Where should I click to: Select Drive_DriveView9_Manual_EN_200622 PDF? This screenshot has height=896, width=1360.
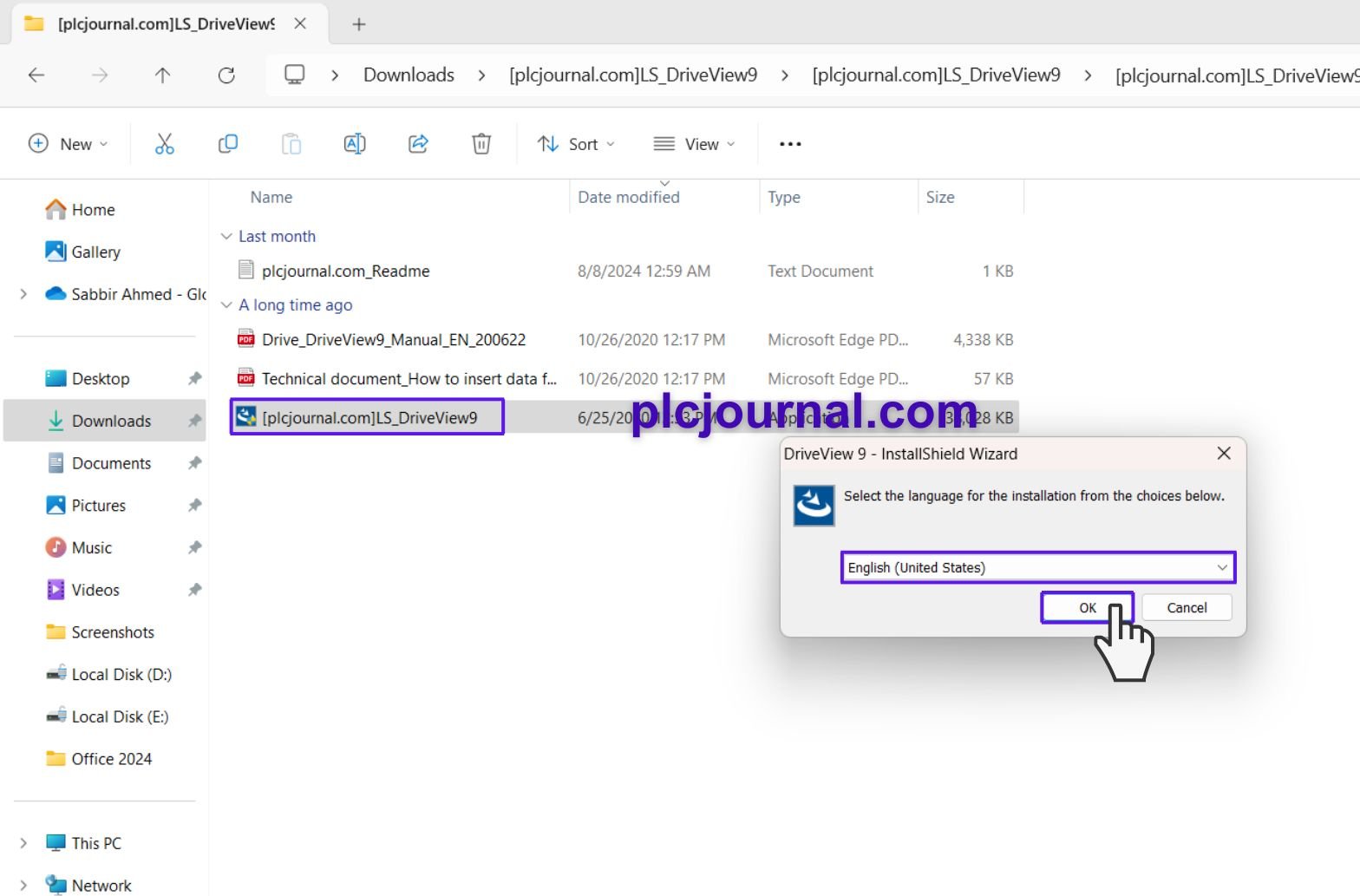coord(394,339)
